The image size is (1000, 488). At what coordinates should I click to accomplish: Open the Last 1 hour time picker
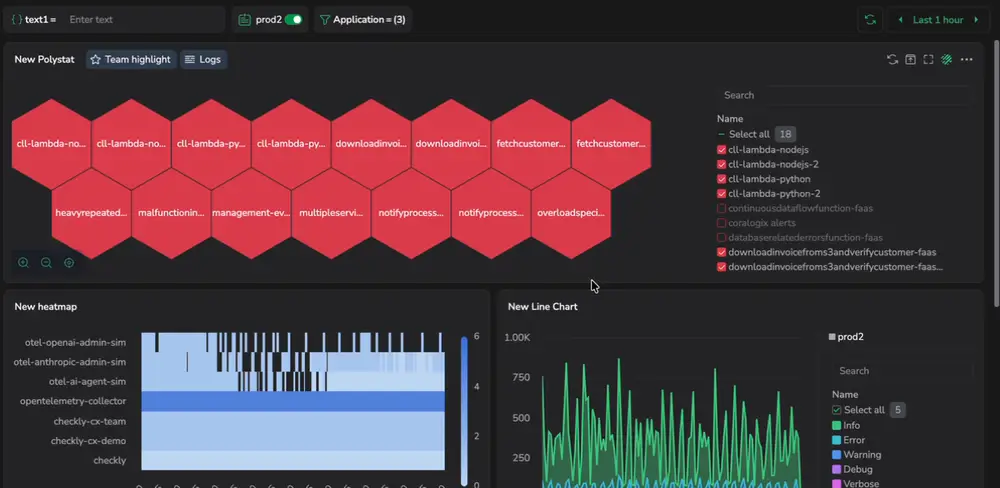pos(938,20)
